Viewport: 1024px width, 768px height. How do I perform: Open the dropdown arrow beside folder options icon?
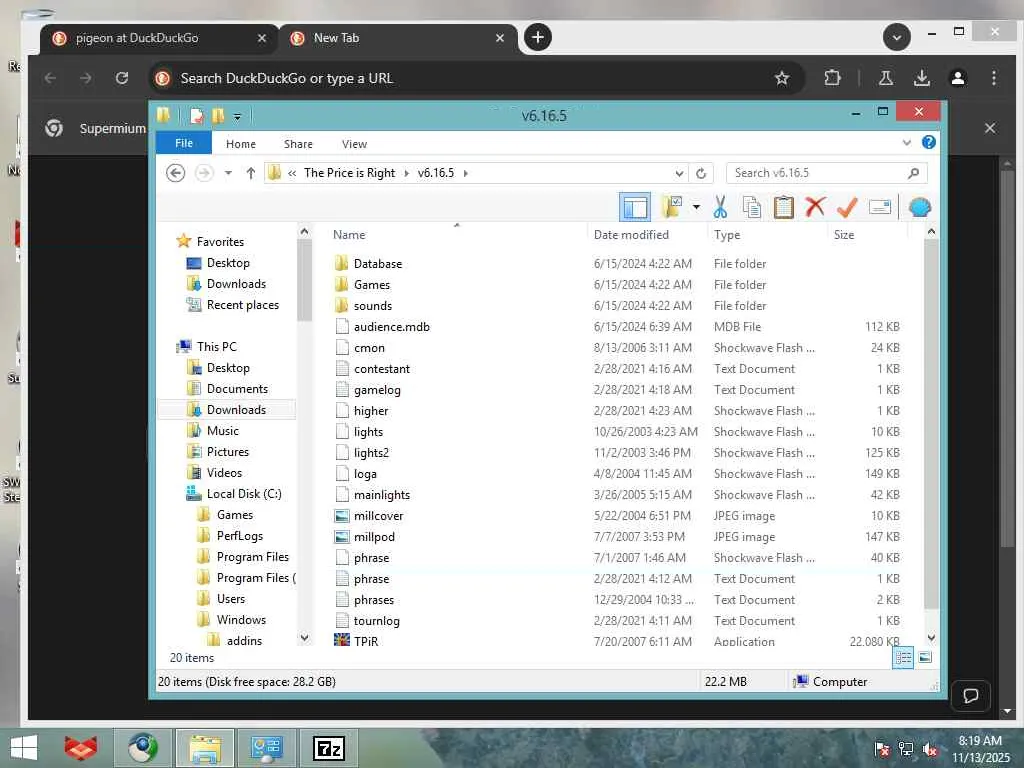click(x=696, y=208)
